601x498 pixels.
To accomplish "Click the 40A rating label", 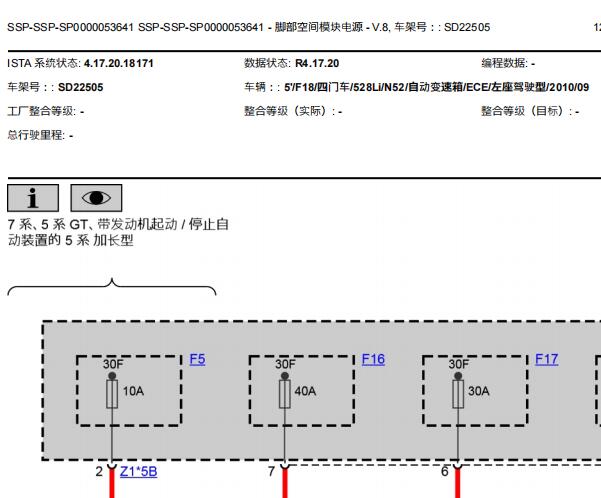I will click(305, 391).
